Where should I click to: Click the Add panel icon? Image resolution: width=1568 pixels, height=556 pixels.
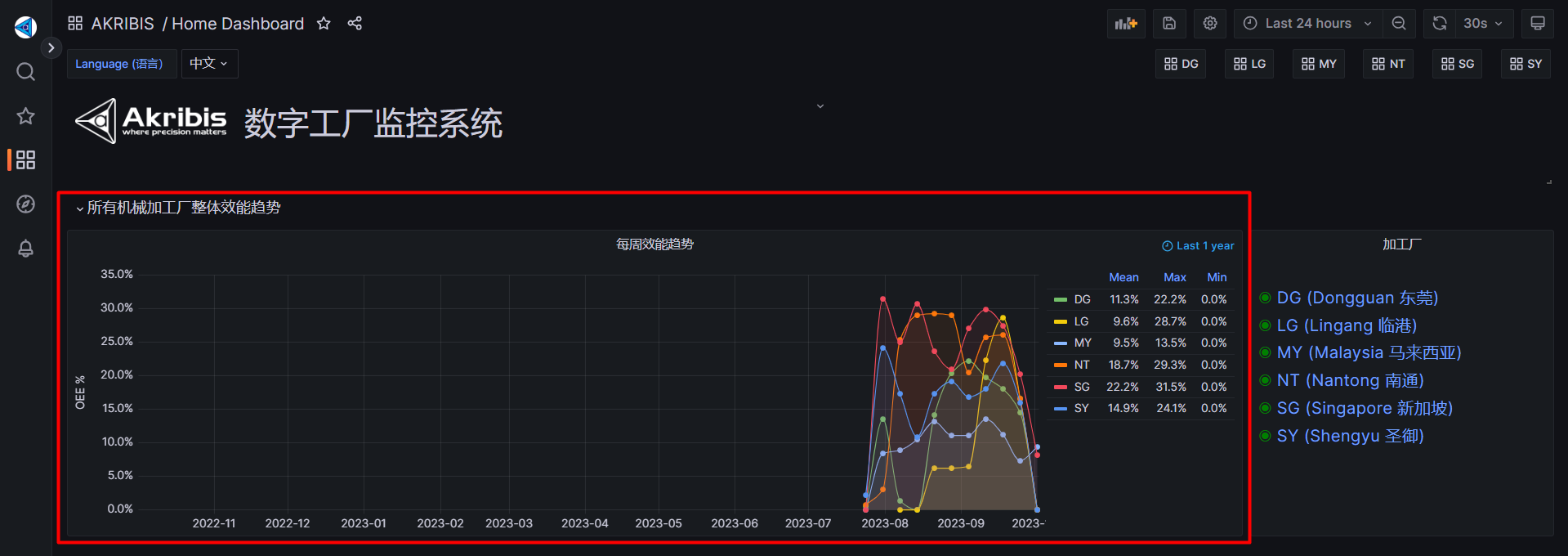click(1125, 24)
